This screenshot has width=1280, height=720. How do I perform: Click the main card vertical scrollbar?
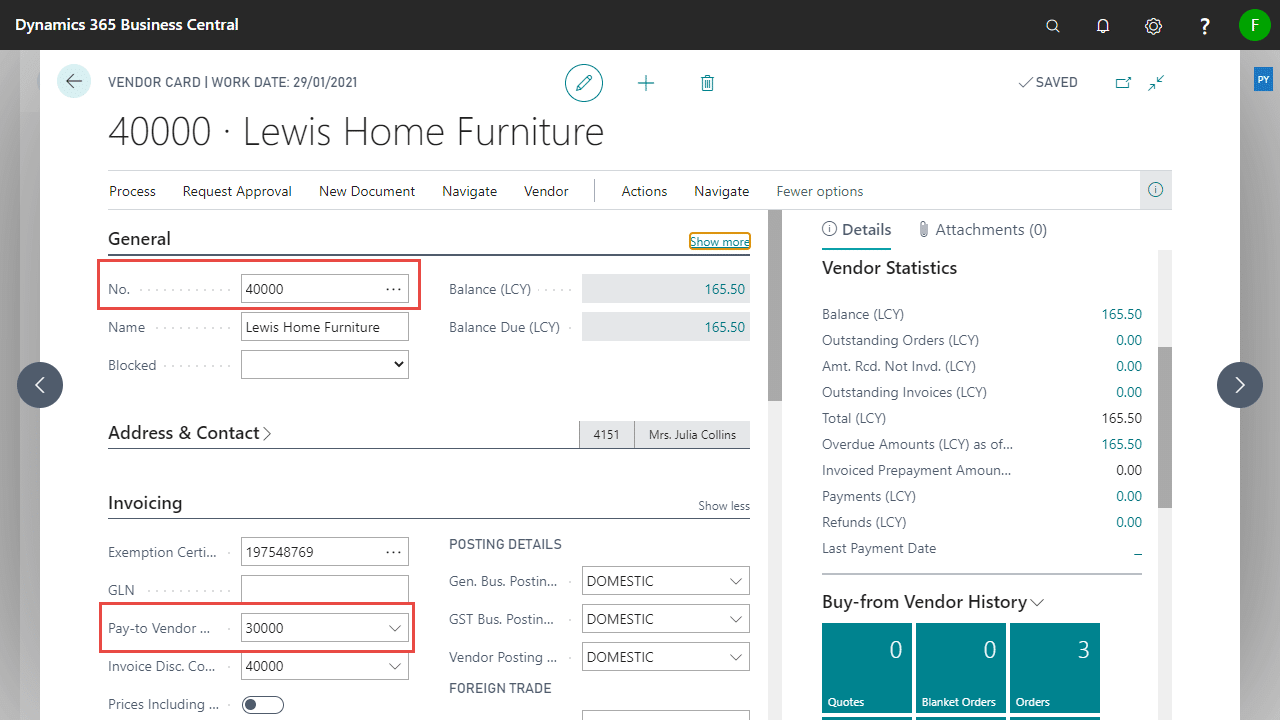click(x=774, y=305)
